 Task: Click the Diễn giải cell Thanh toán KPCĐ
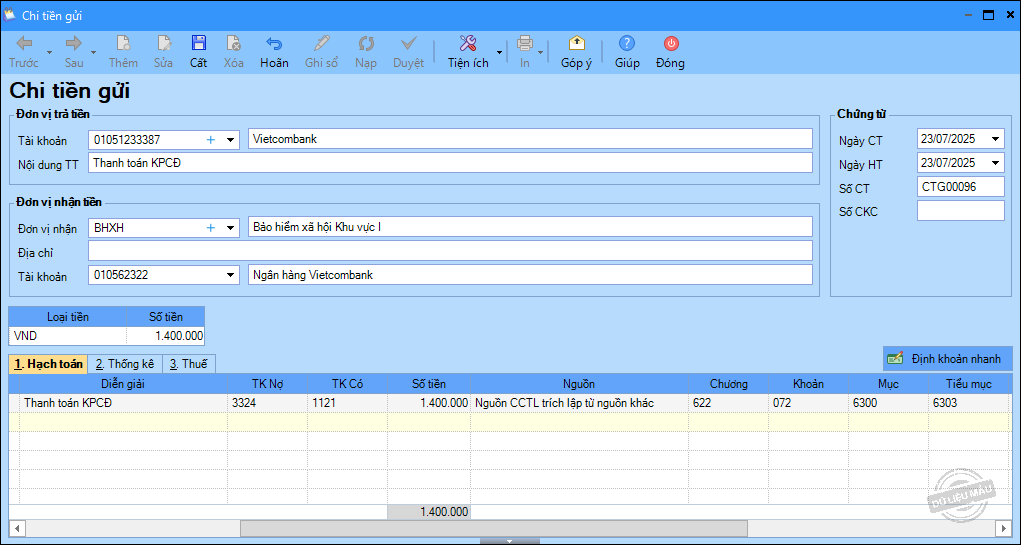(x=124, y=403)
